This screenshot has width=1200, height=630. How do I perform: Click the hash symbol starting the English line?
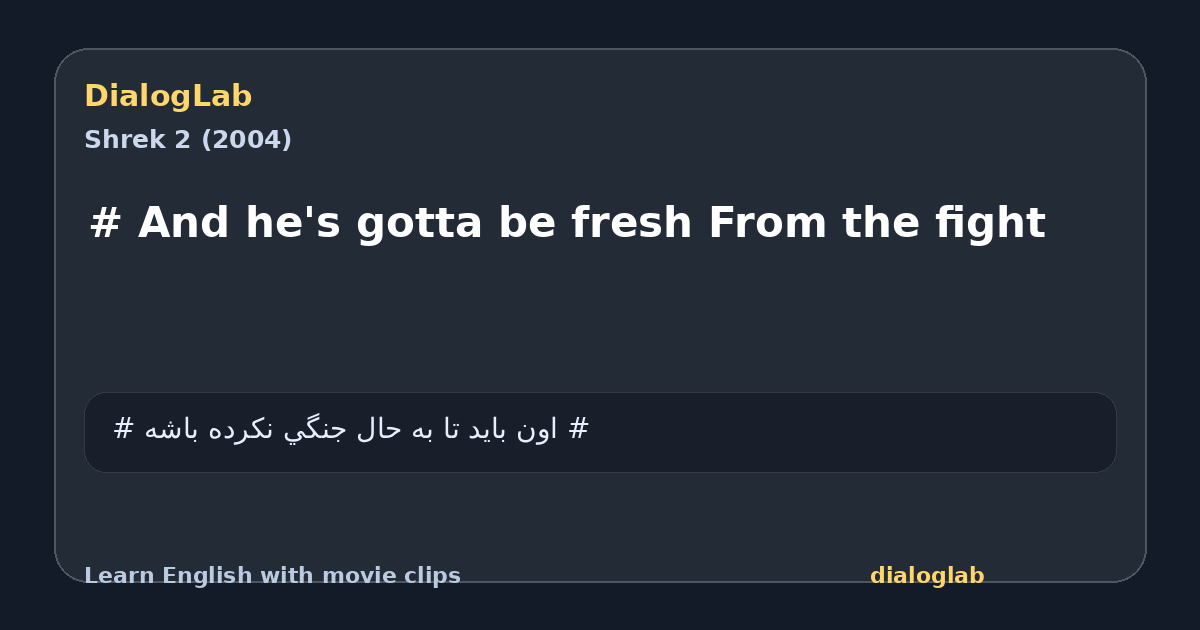105,223
